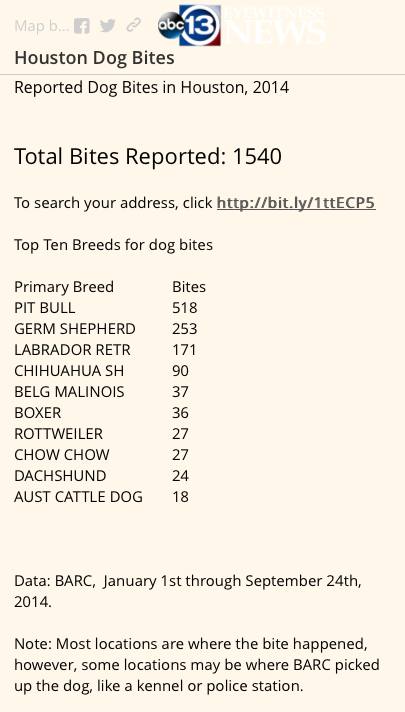The width and height of the screenshot is (405, 712).
Task: Click the Eyewitness News banner text
Action: (x=274, y=25)
